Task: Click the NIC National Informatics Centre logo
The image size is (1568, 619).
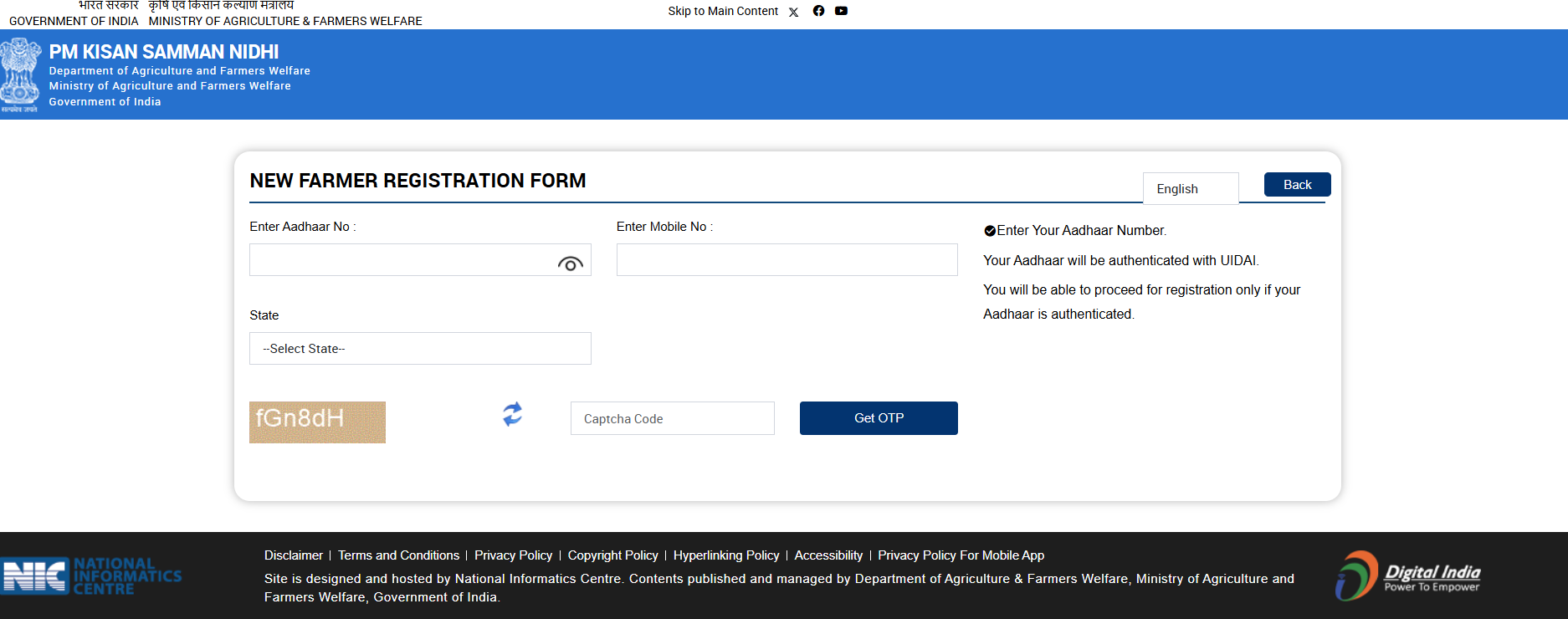Action: pyautogui.click(x=91, y=576)
